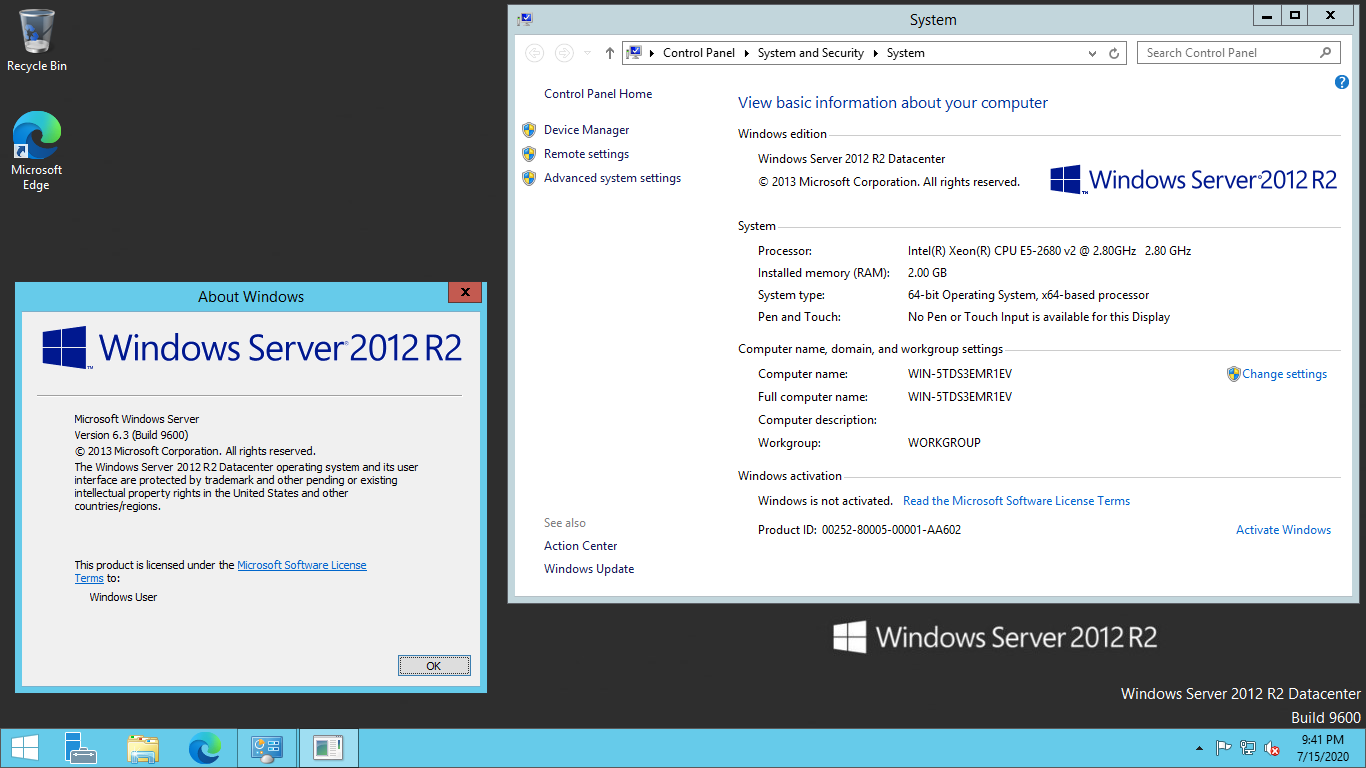Screen dimensions: 1366x768
Task: Select the WORKGROUP value text
Action: 944,443
